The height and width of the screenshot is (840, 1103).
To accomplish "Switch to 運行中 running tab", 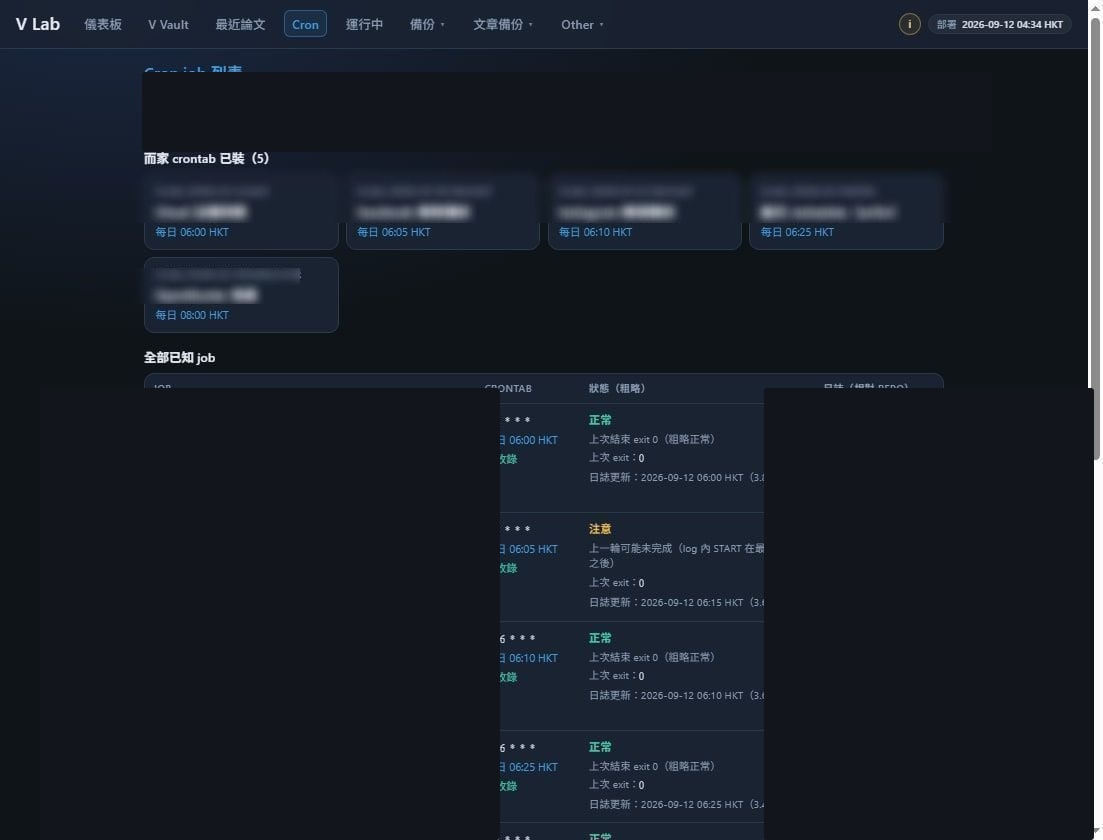I will click(364, 24).
